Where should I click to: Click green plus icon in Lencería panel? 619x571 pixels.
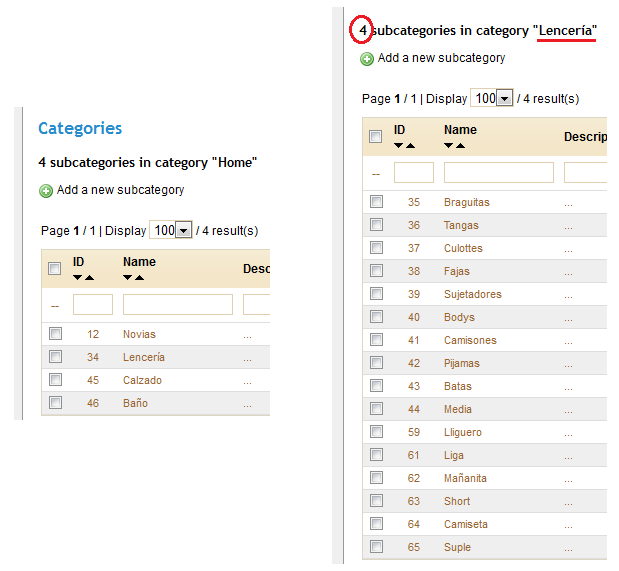click(367, 59)
